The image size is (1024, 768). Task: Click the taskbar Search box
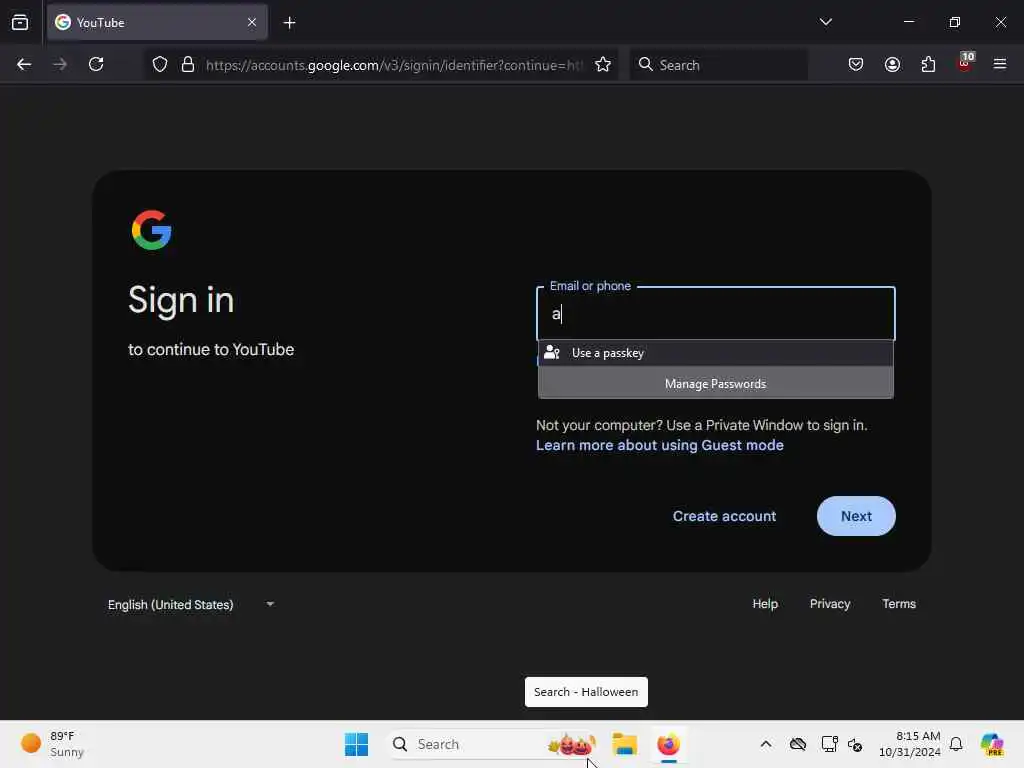pyautogui.click(x=493, y=744)
